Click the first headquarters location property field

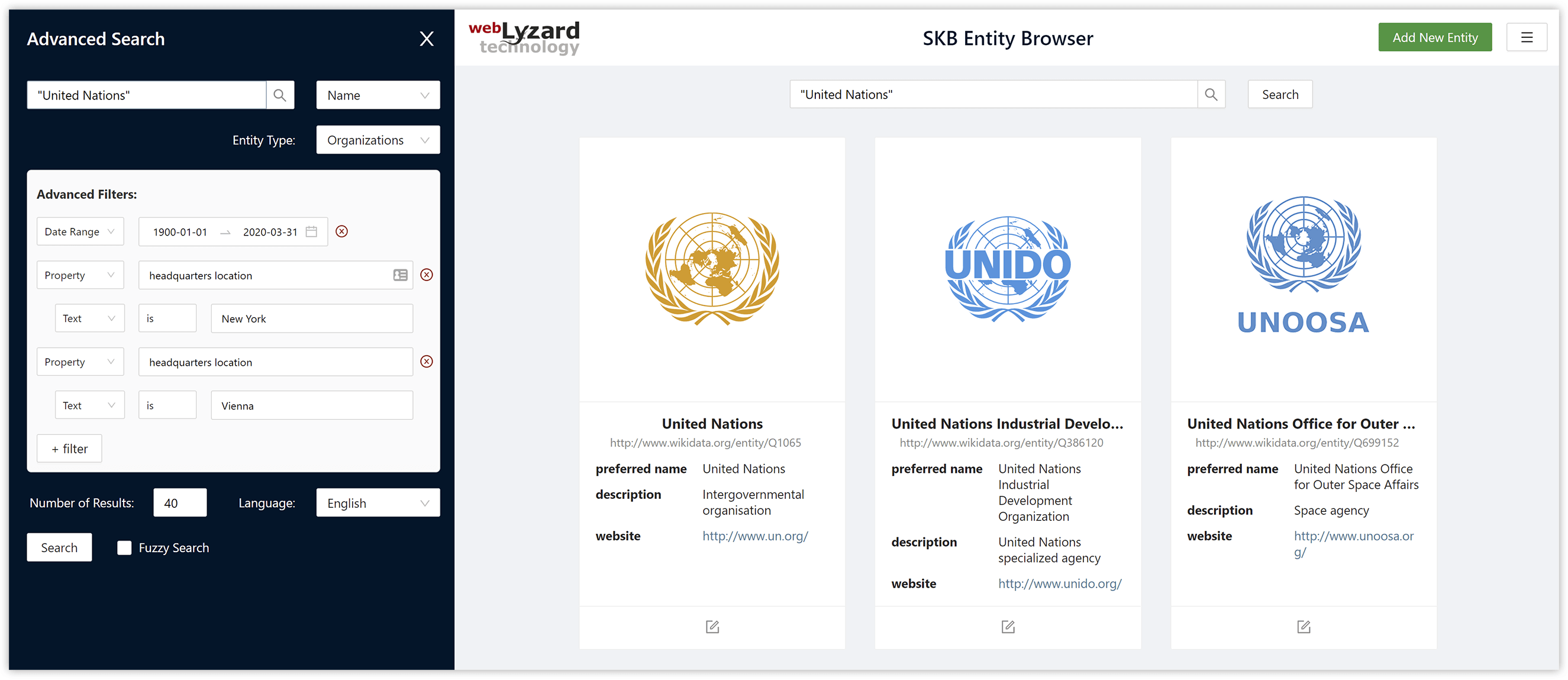tap(275, 275)
